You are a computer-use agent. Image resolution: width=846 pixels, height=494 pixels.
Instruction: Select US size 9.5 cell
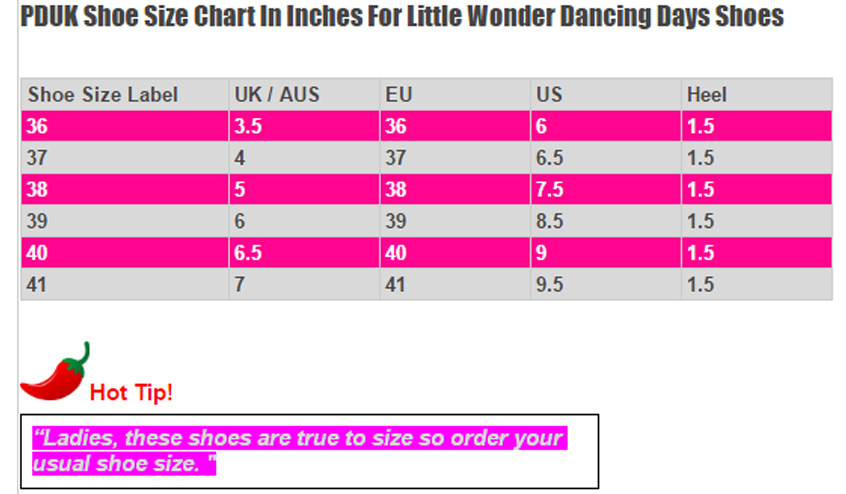point(606,284)
